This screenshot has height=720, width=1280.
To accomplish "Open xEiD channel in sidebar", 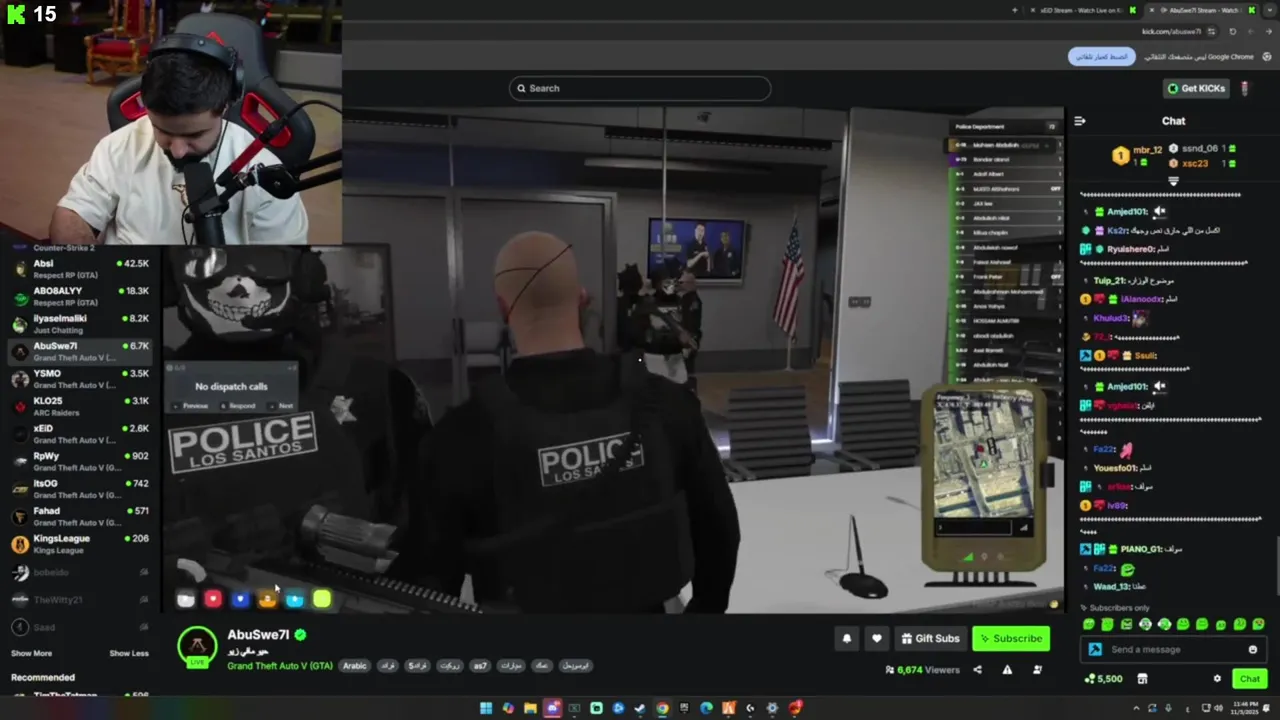I will [x=80, y=434].
